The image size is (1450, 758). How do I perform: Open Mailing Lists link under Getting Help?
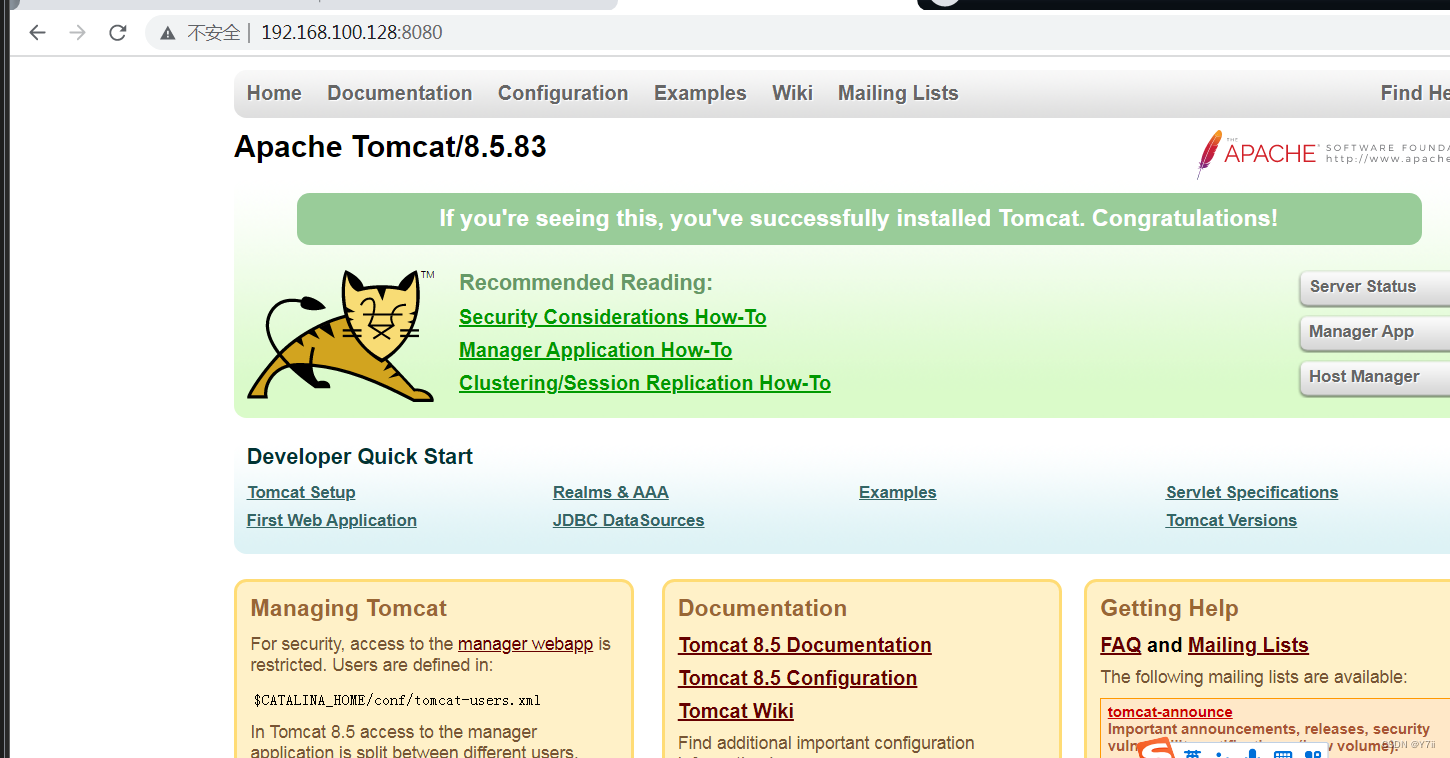(x=1248, y=645)
